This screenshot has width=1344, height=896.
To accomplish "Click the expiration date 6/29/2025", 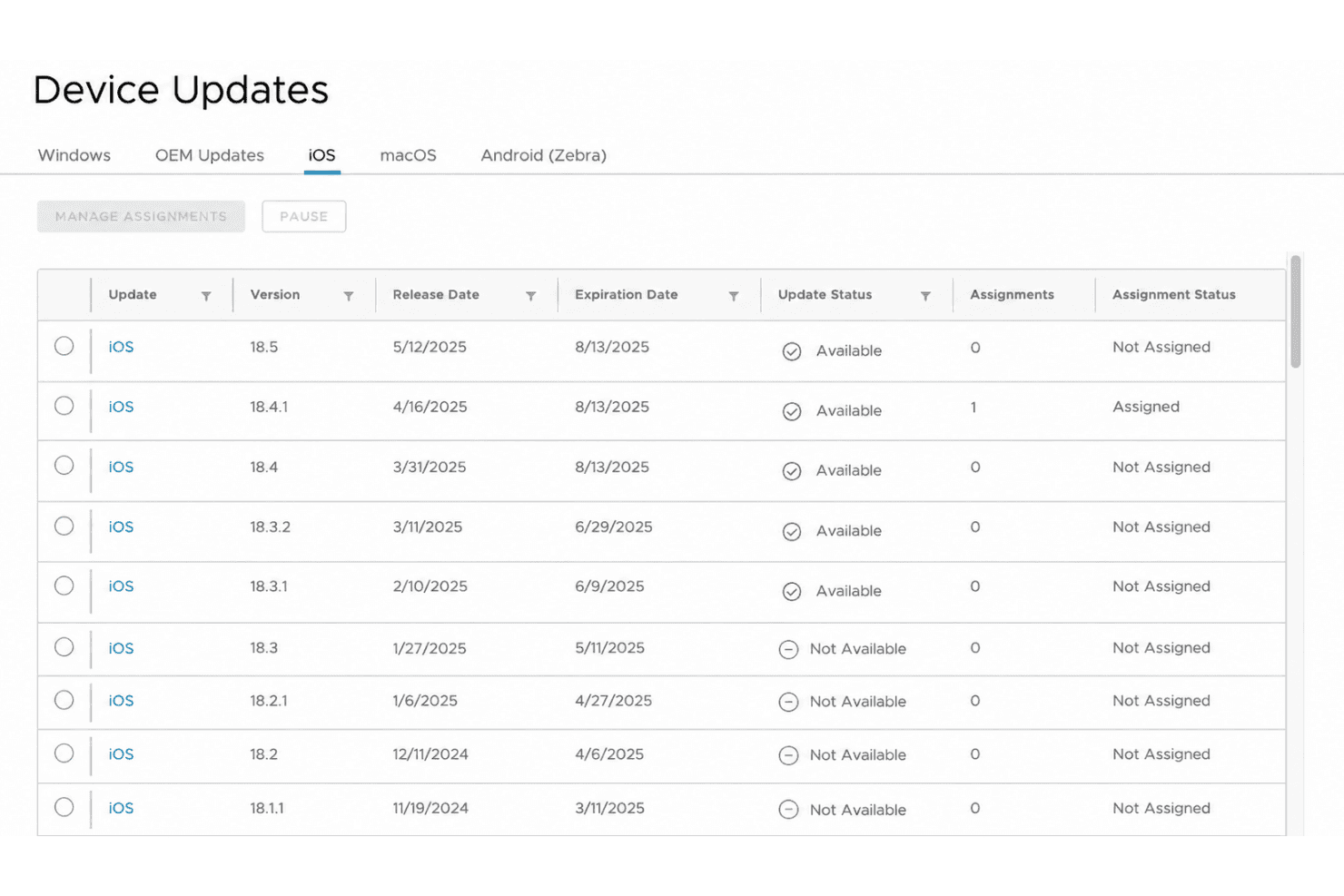I will 614,527.
